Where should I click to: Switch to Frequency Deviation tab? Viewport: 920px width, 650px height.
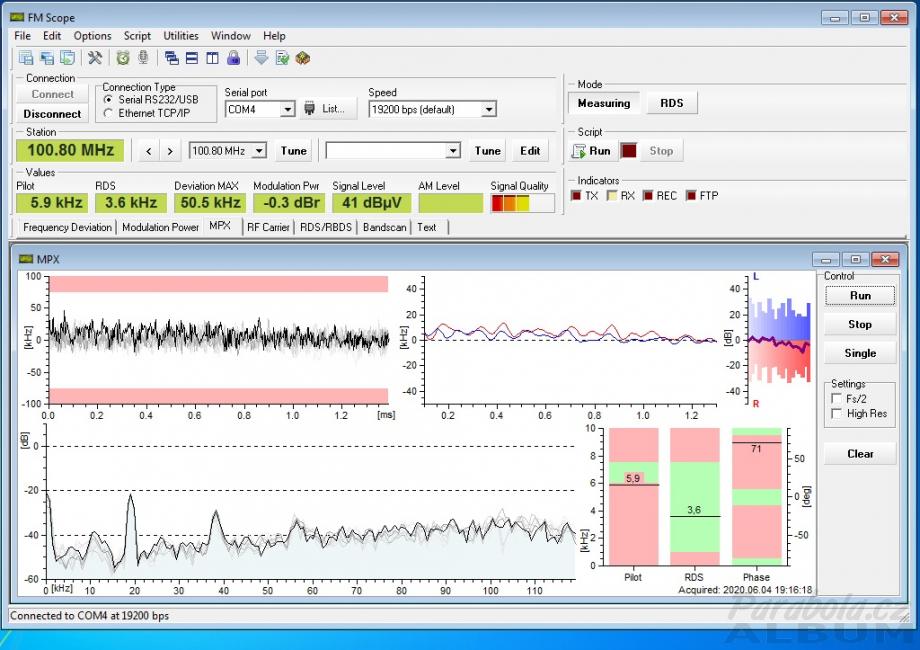(x=67, y=228)
